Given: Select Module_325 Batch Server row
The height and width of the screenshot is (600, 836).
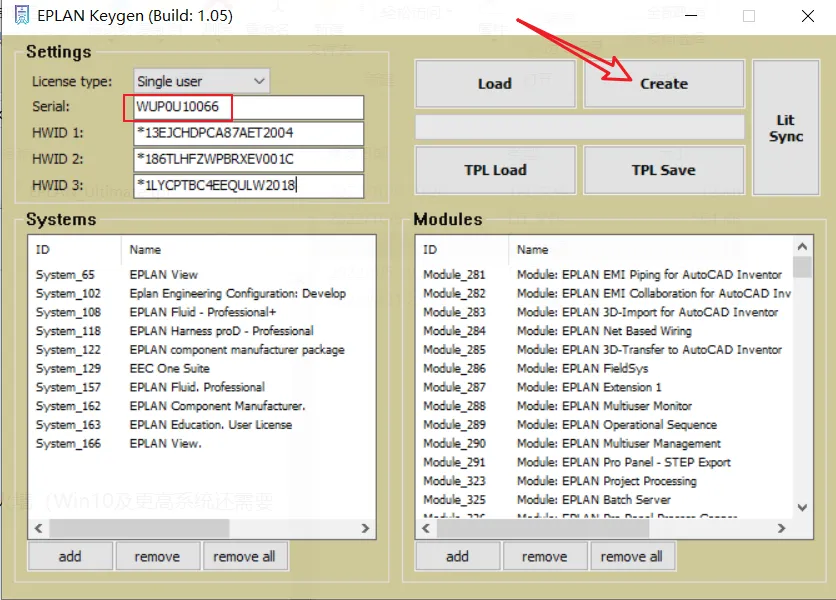Looking at the screenshot, I should pos(605,500).
